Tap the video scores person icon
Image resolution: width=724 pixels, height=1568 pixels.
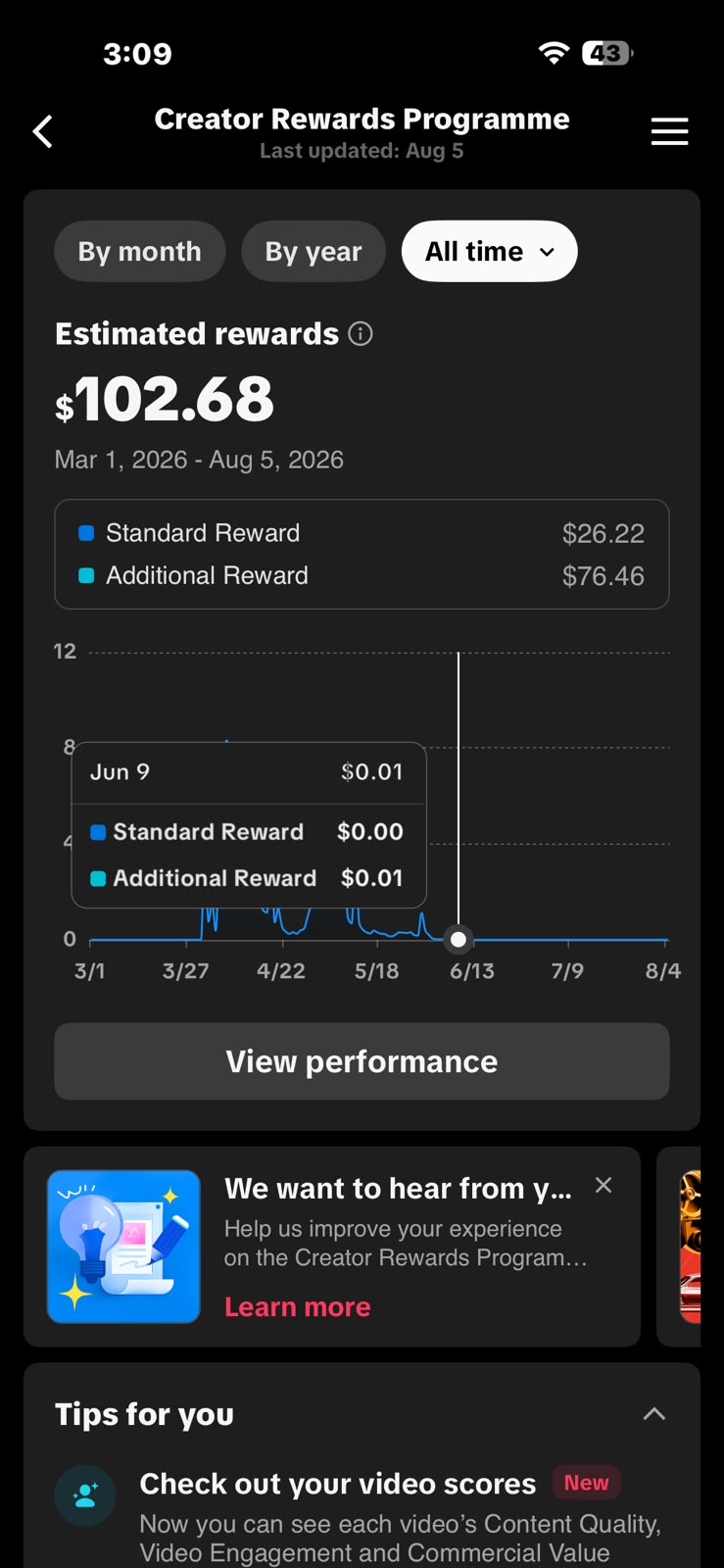(x=85, y=1495)
